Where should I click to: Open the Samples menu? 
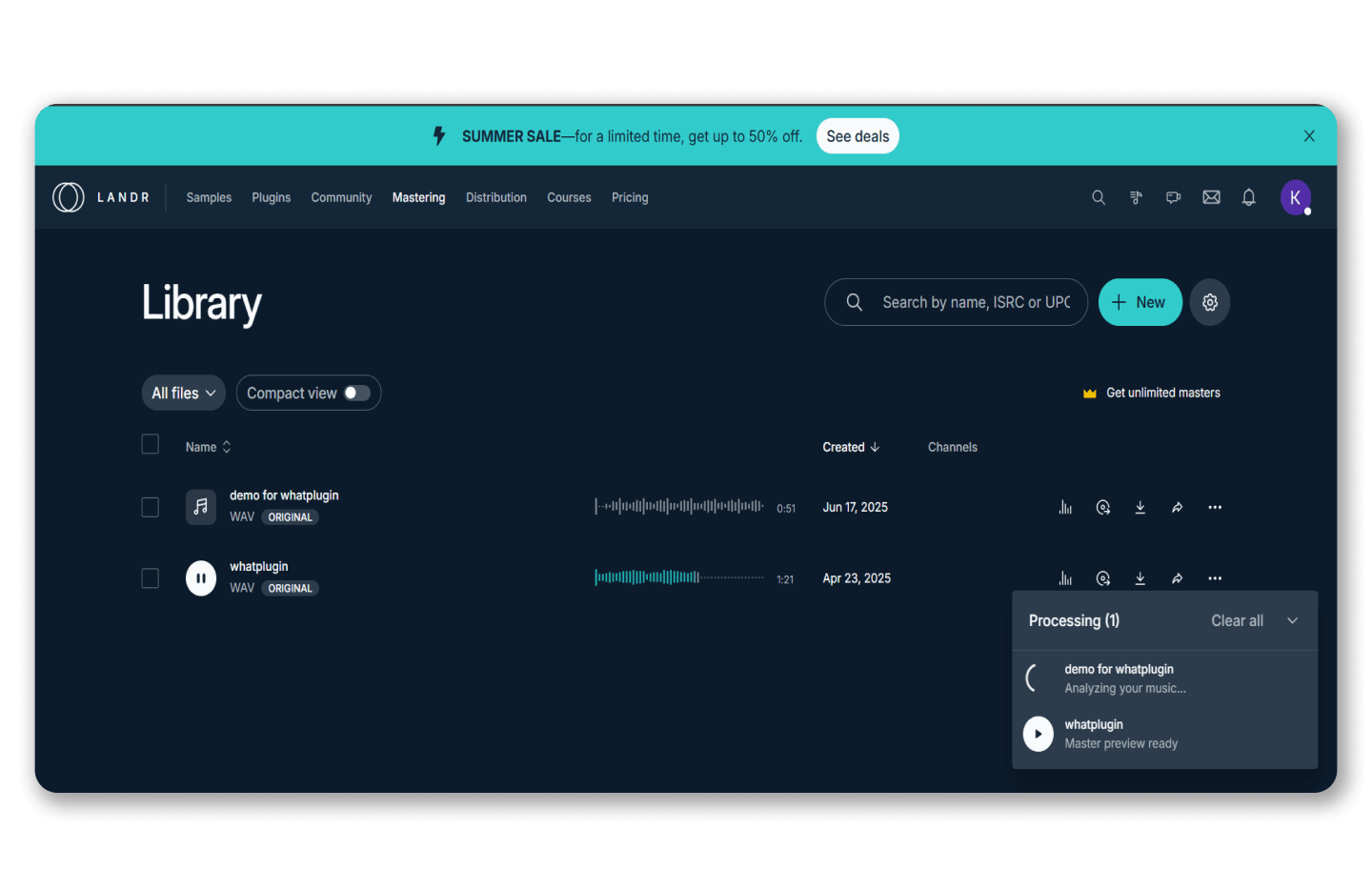[x=209, y=197]
